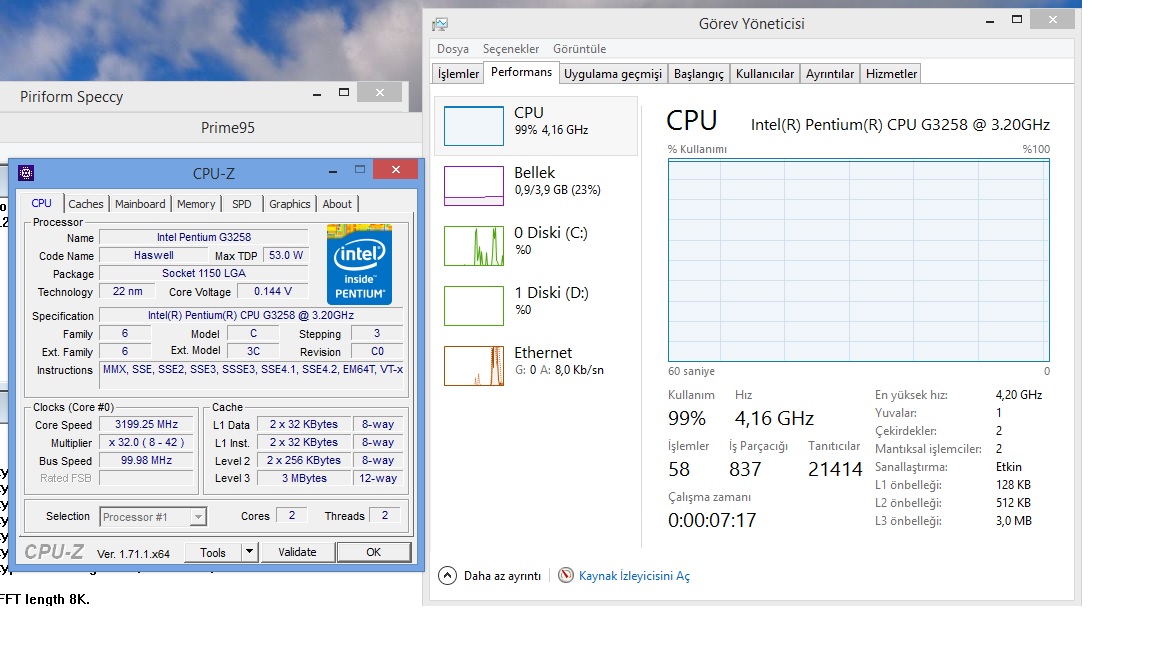Select the 1 Diski (D:) thumbnail graph
This screenshot has height=648, width=1152.
(474, 306)
